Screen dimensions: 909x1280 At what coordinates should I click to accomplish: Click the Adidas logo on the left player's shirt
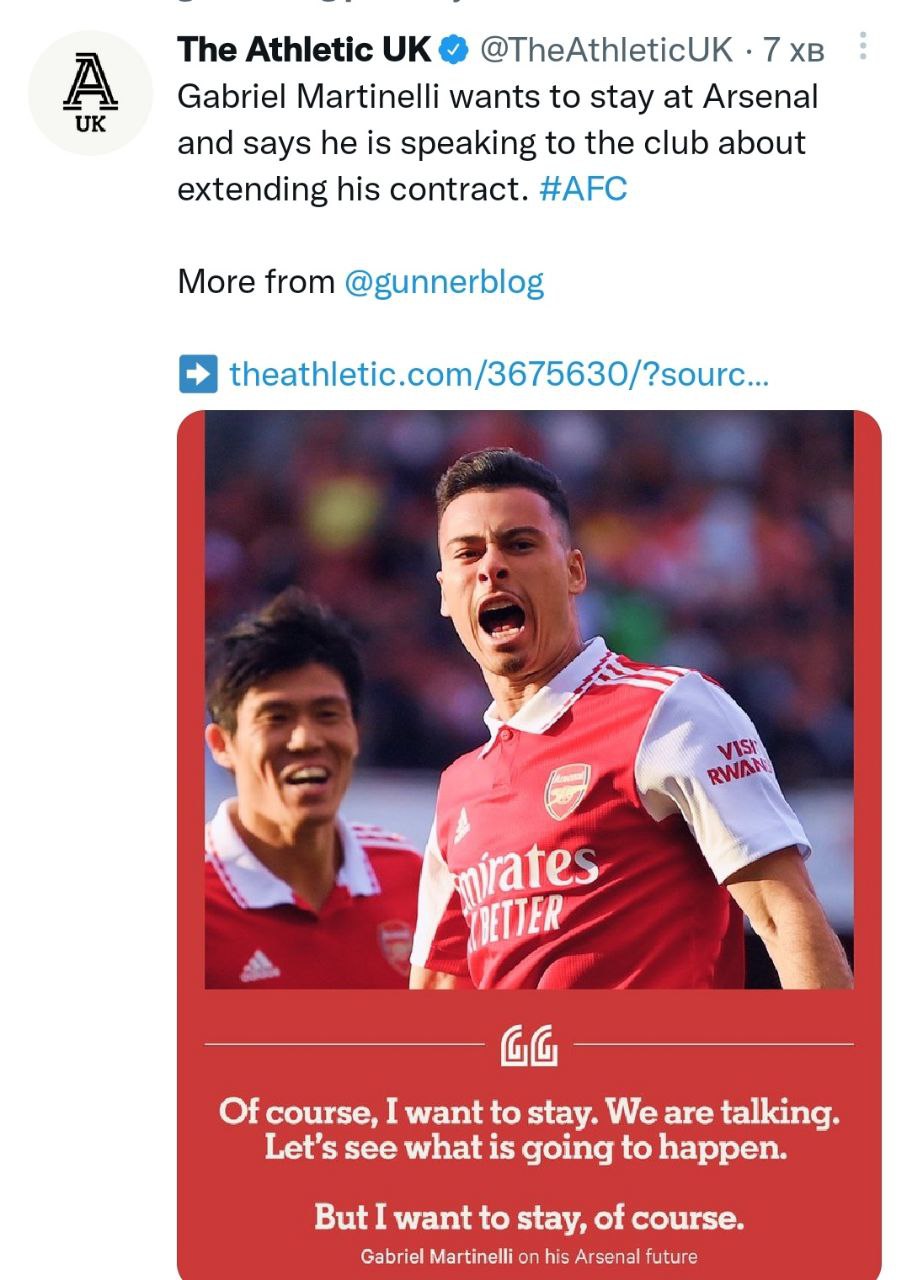point(260,965)
